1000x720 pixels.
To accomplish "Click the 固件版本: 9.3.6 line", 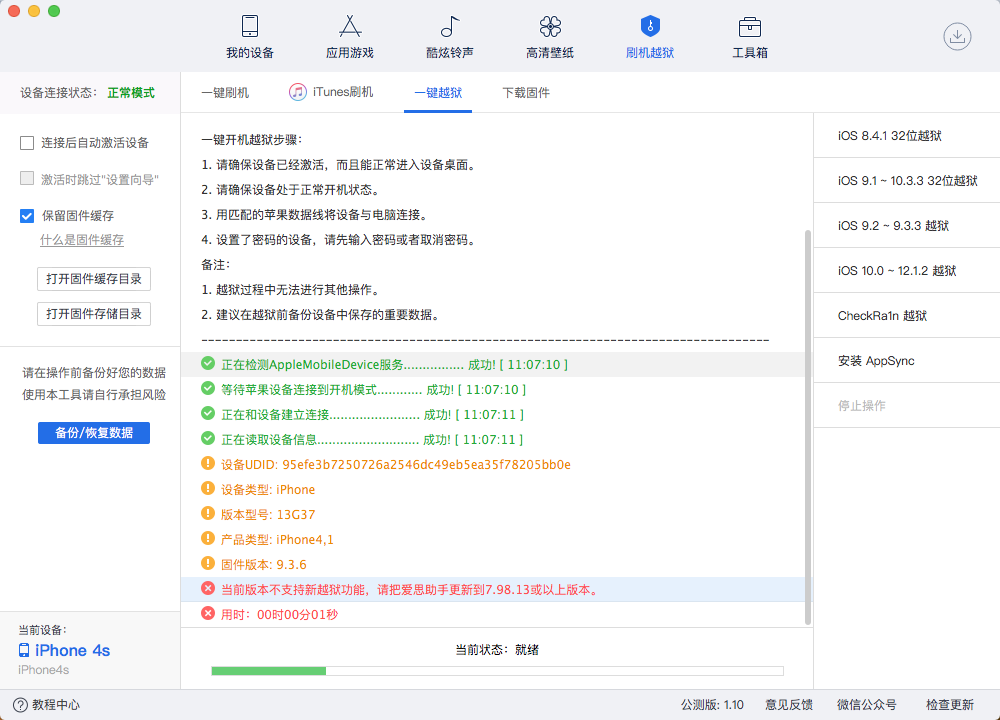I will tap(263, 564).
